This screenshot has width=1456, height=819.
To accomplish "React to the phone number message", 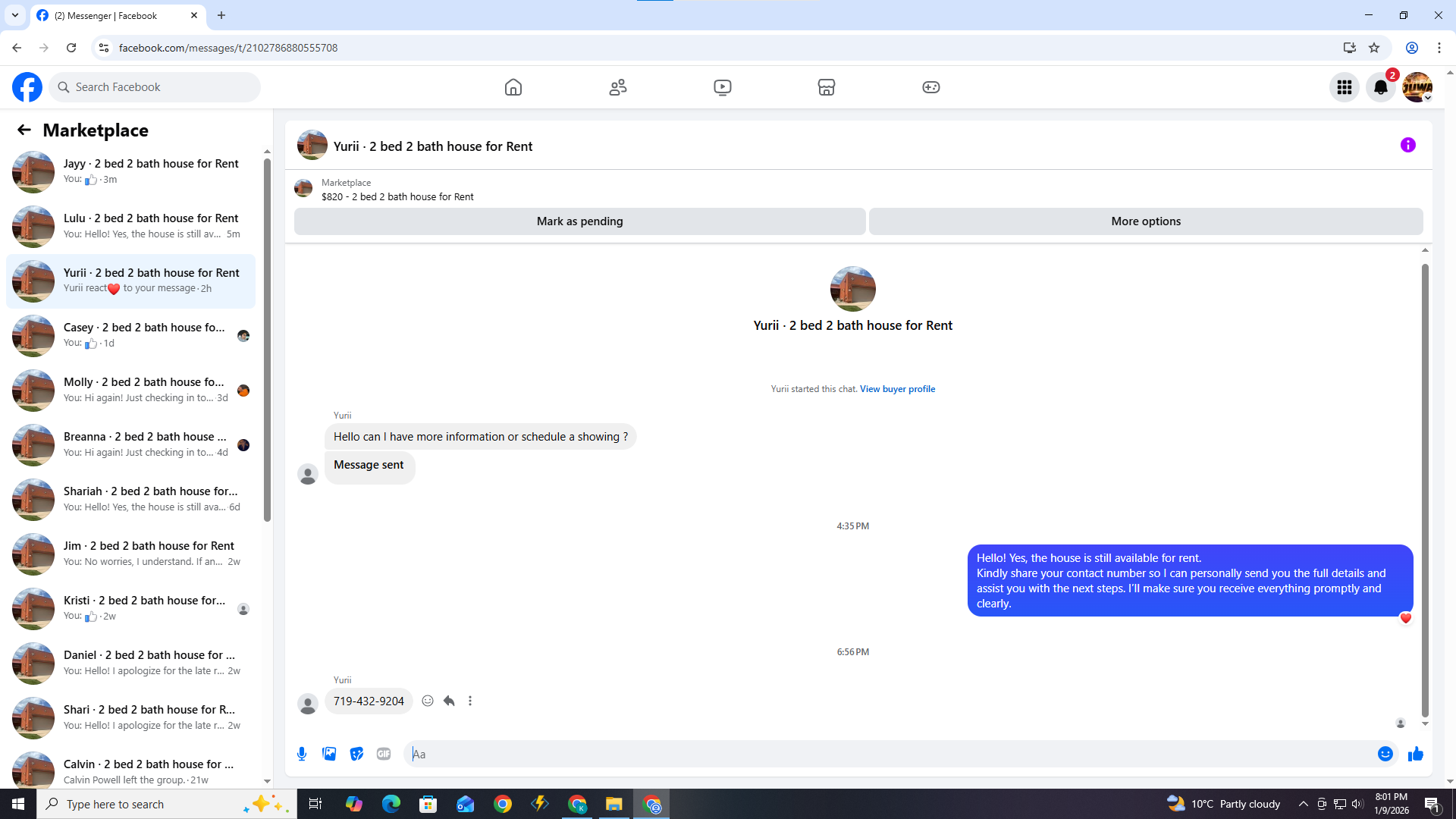I will 428,701.
